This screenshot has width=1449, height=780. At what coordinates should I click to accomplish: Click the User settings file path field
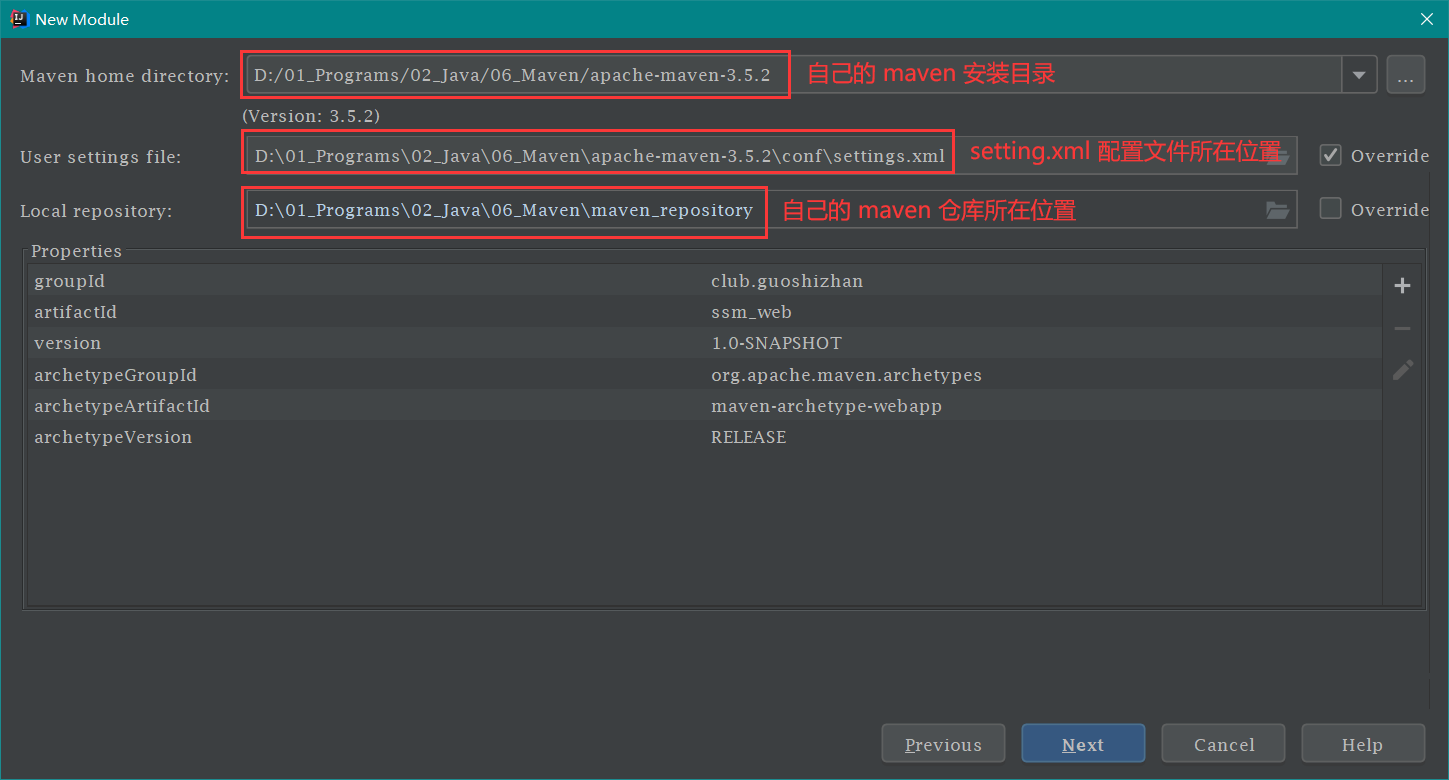point(598,156)
